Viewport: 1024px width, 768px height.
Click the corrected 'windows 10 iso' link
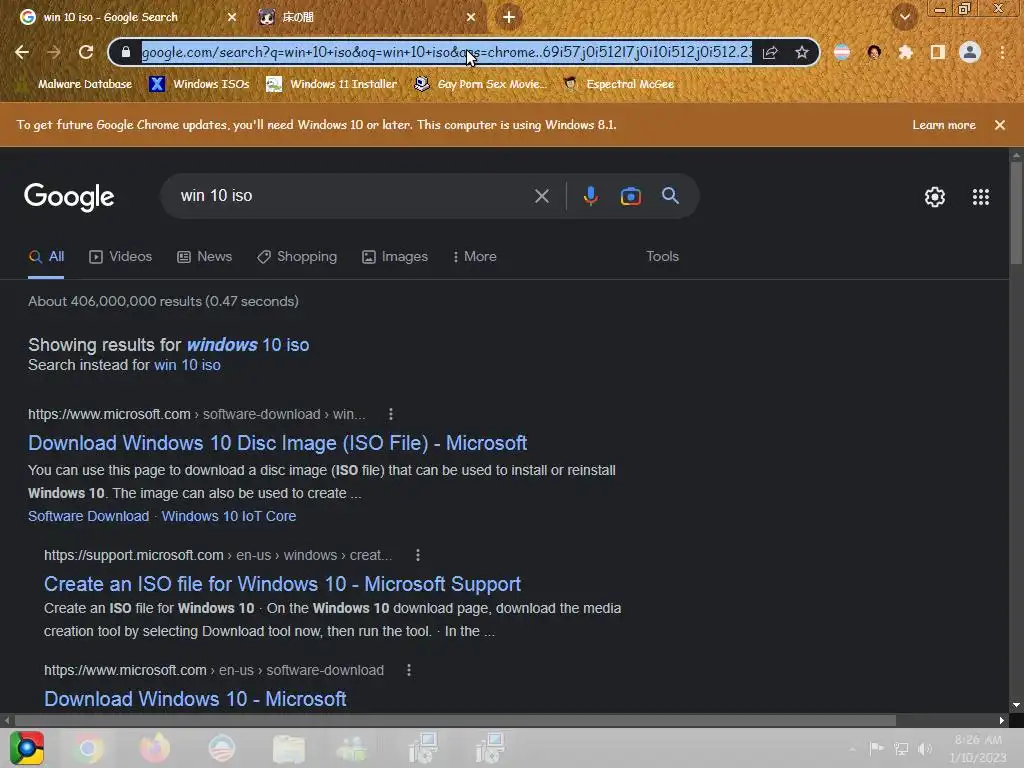248,345
